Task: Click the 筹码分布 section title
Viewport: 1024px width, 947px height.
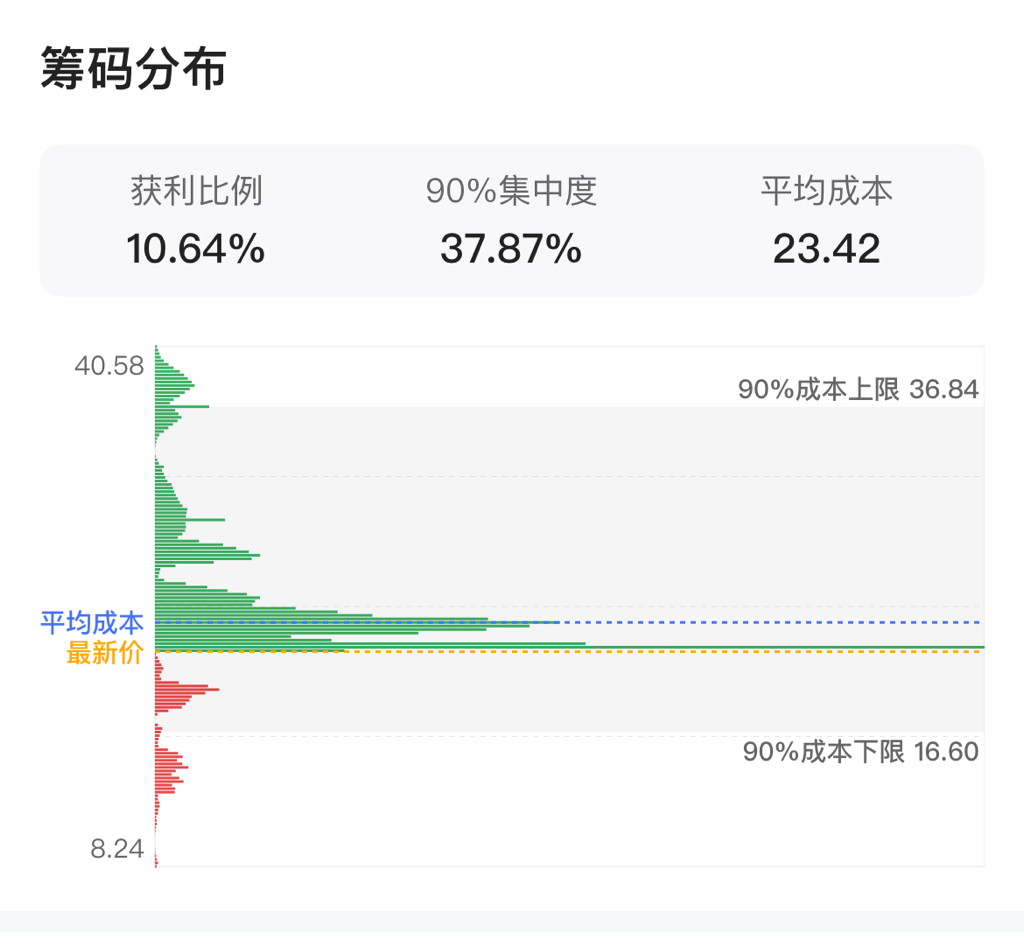Action: (133, 70)
